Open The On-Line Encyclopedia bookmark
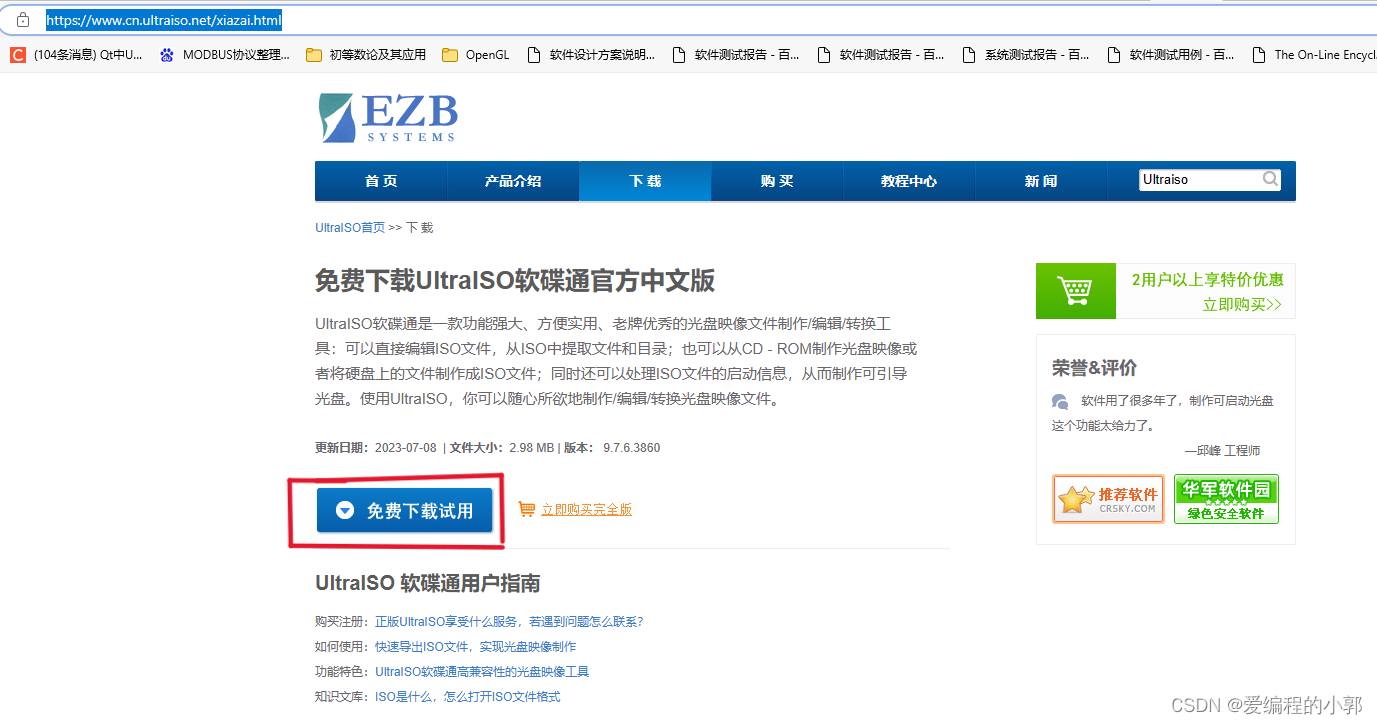Screen dimensions: 1377x724 tap(1314, 55)
